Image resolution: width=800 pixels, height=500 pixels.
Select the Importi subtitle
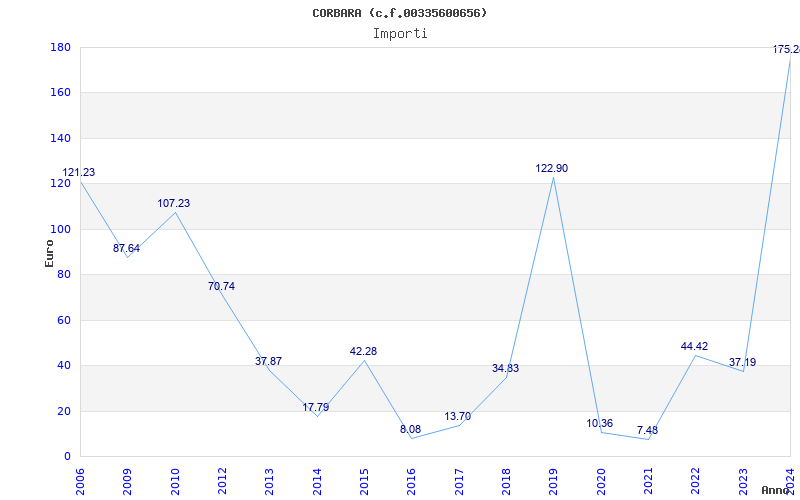click(x=400, y=34)
